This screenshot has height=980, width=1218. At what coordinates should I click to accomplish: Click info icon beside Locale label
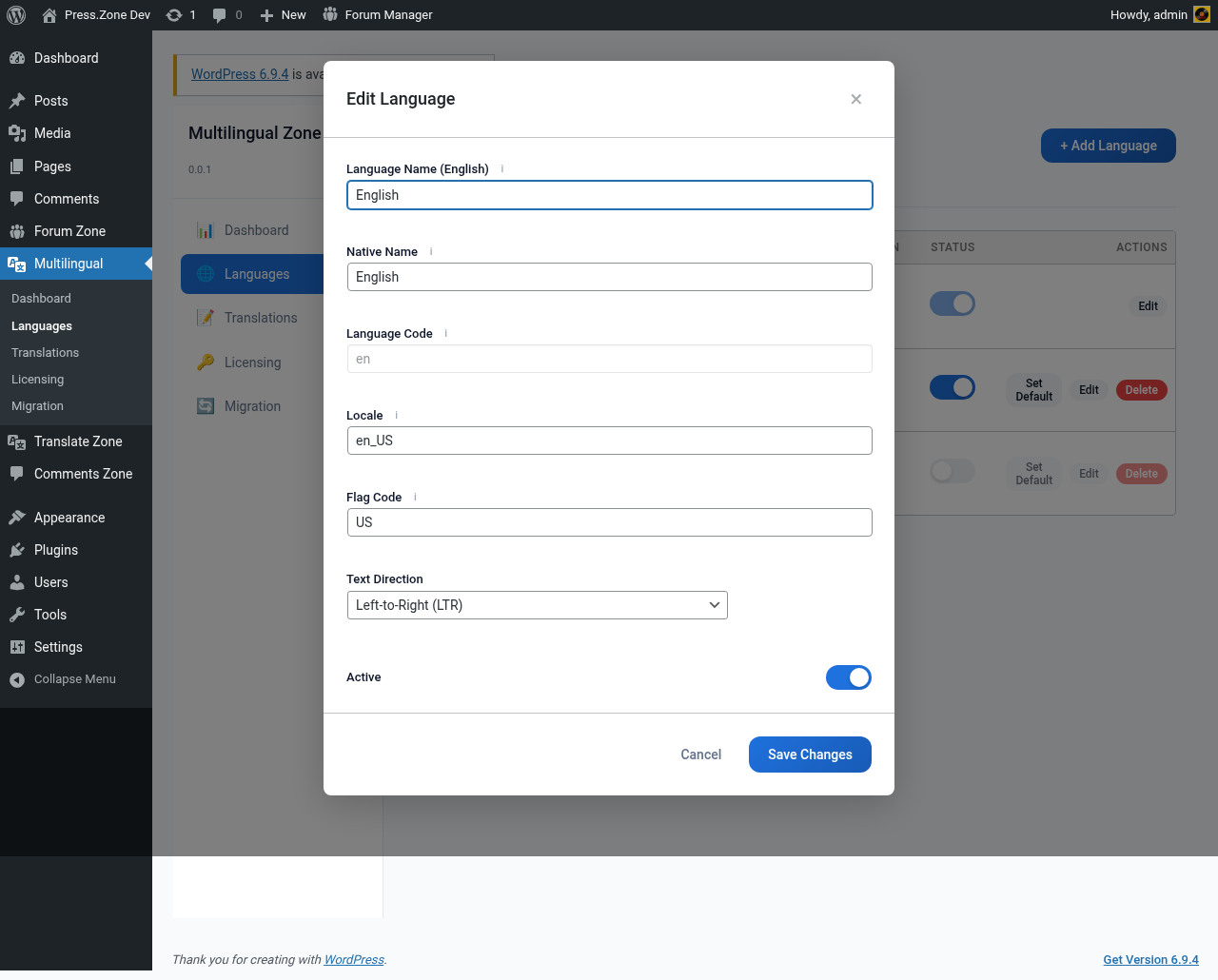click(x=397, y=415)
